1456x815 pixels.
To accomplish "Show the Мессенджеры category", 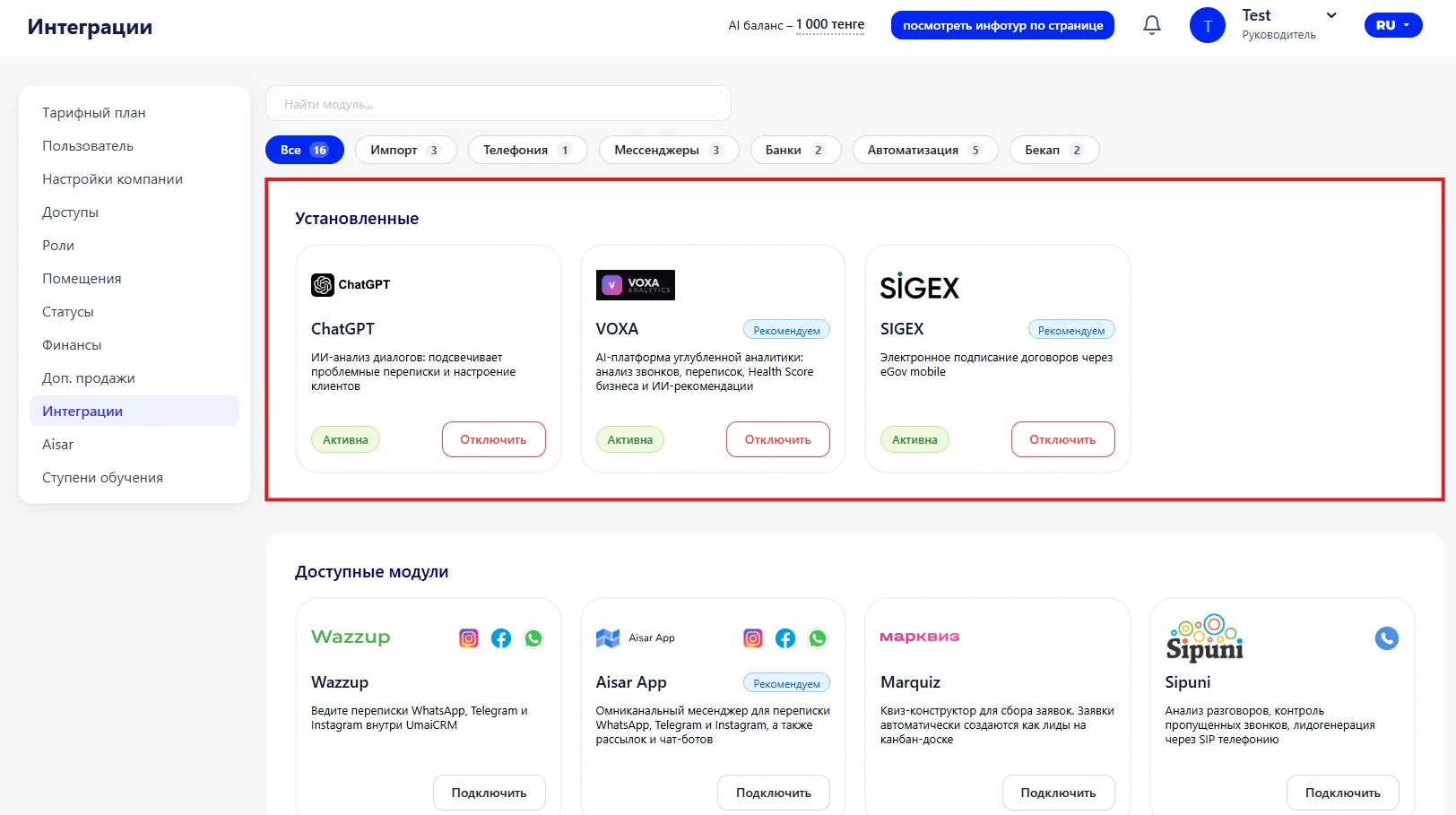I will pyautogui.click(x=669, y=150).
